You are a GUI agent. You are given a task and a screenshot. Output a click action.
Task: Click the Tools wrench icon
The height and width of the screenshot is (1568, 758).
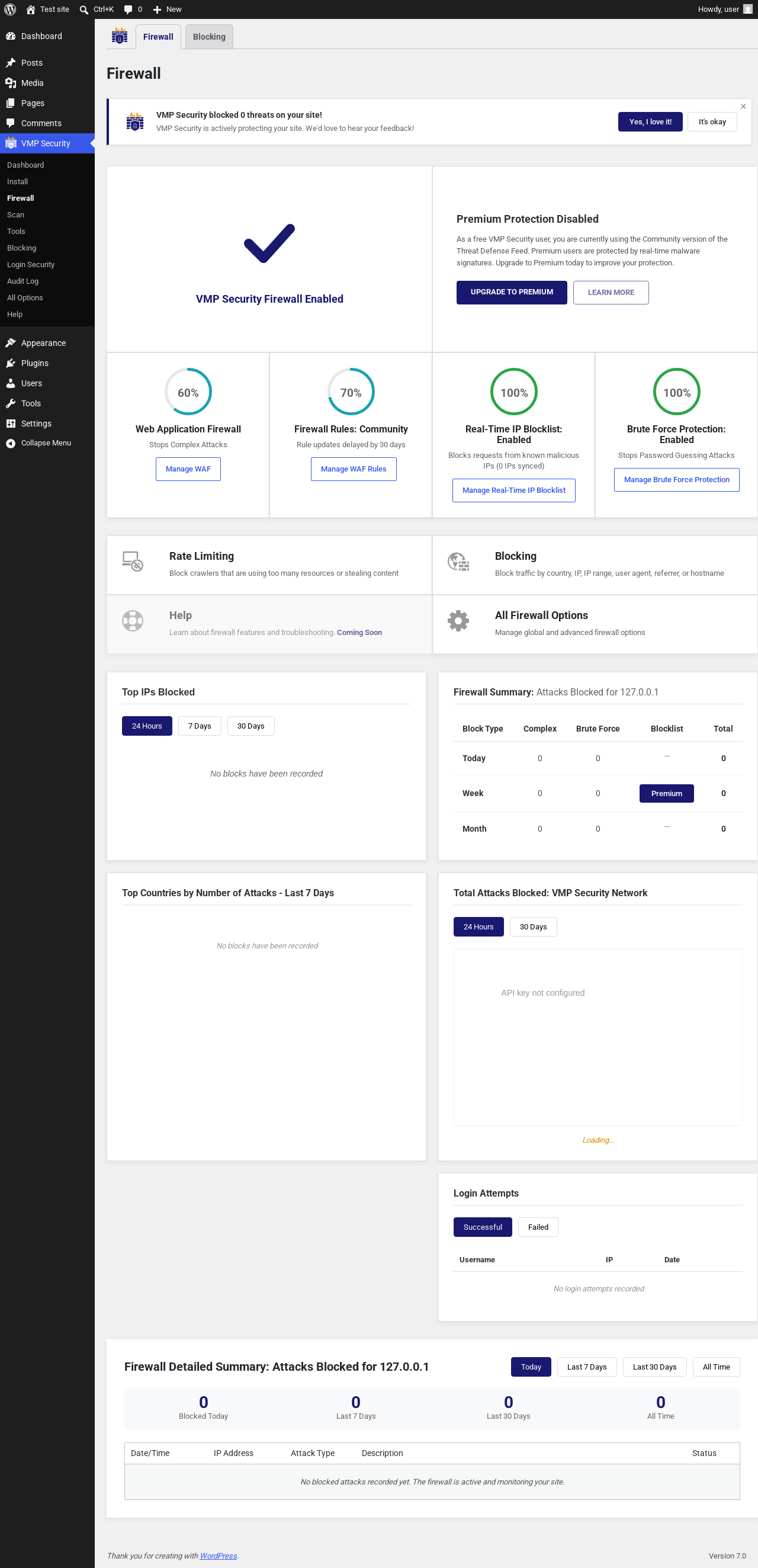tap(10, 403)
